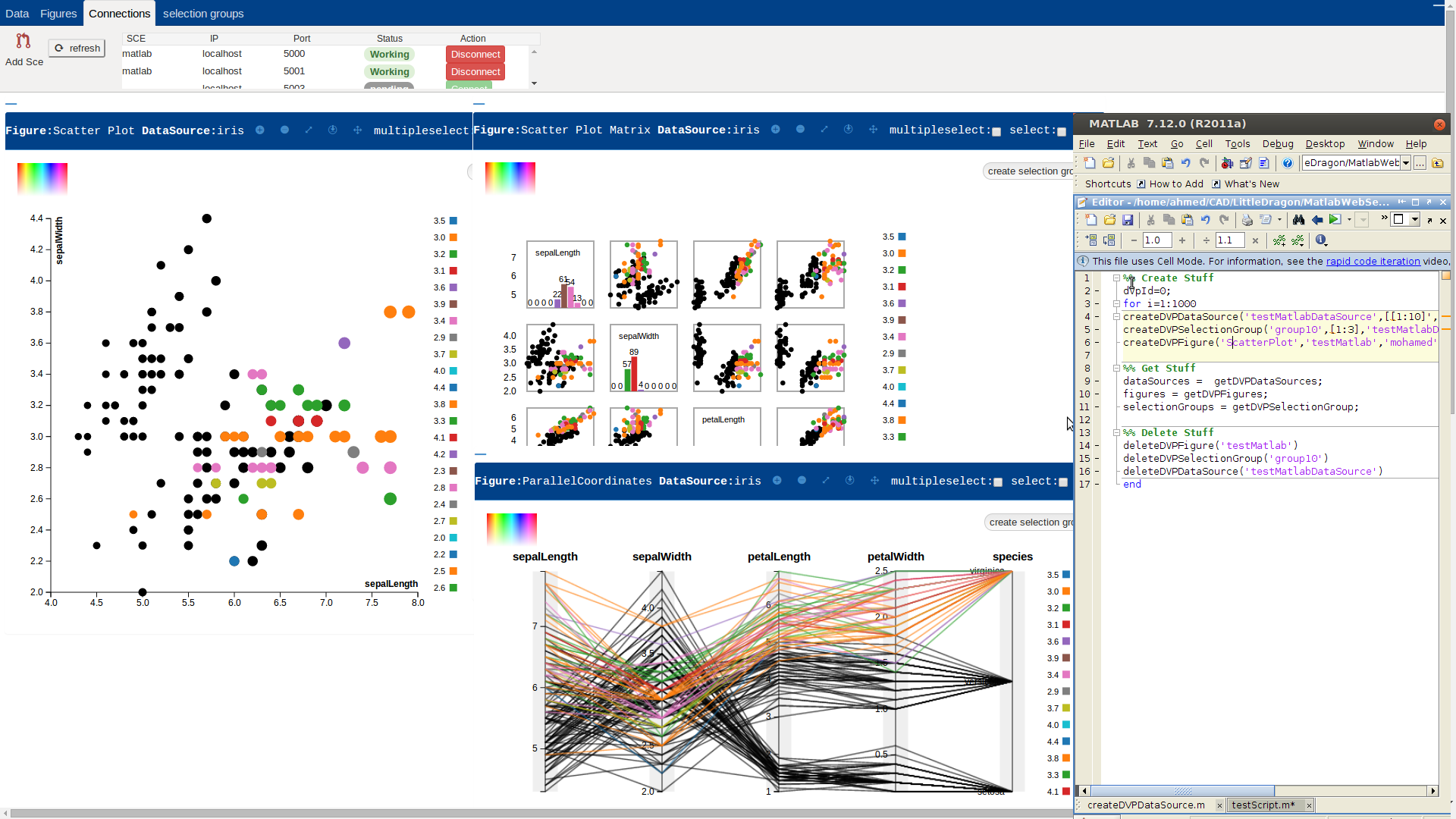This screenshot has width=1456, height=819.
Task: Insert cell divider with green %% plus icon
Action: (1279, 240)
